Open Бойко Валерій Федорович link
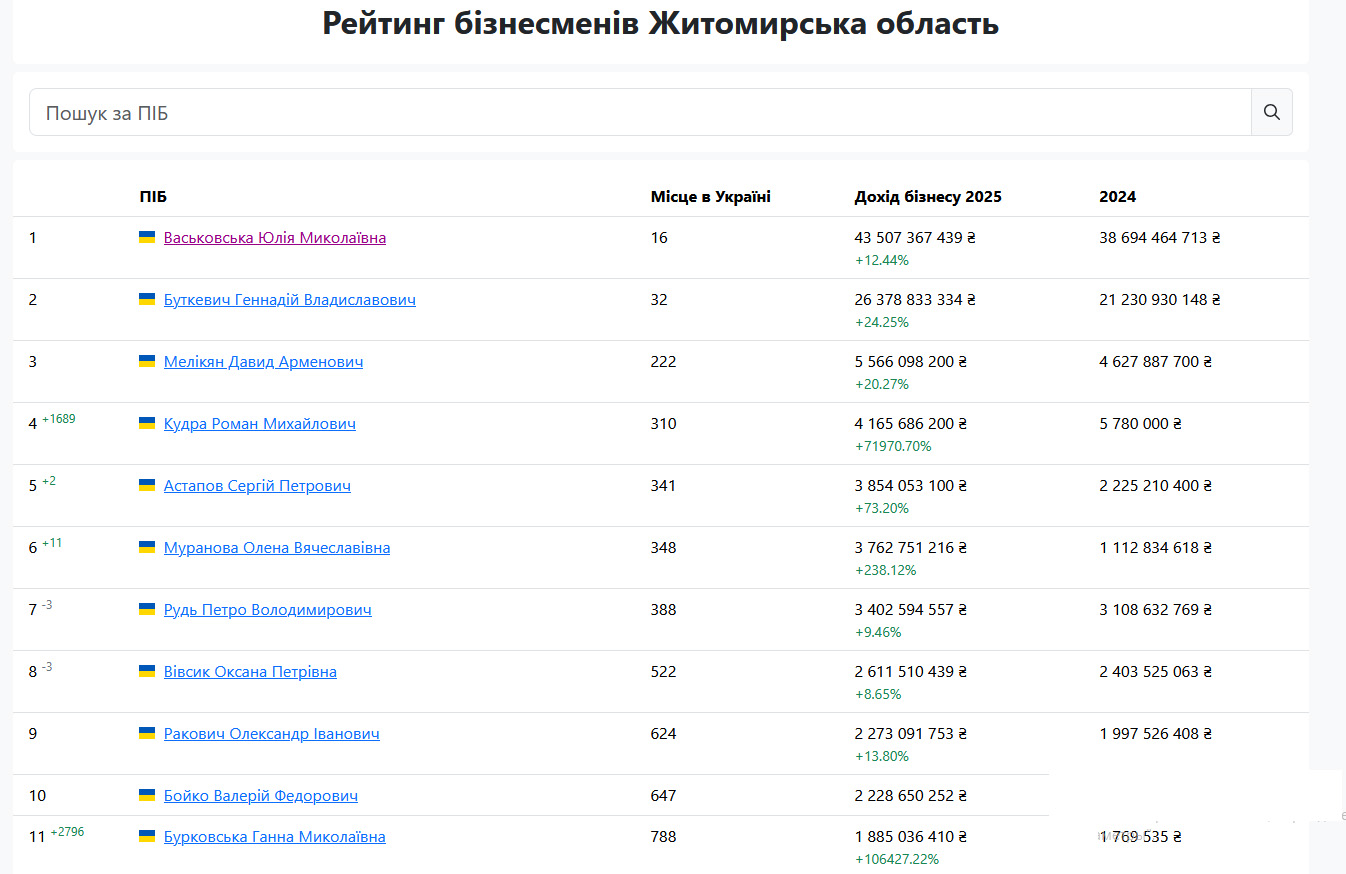Image resolution: width=1346 pixels, height=874 pixels. click(x=261, y=796)
